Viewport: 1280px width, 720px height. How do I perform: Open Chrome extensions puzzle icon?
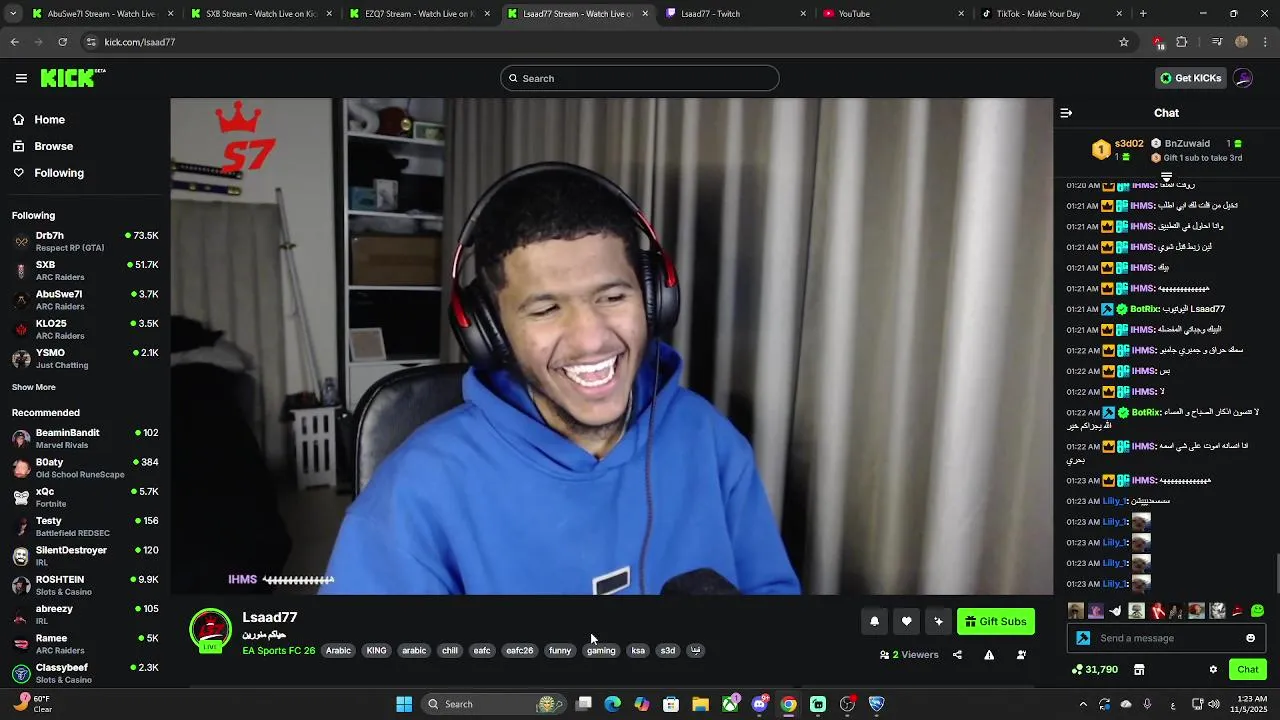pos(1182,42)
